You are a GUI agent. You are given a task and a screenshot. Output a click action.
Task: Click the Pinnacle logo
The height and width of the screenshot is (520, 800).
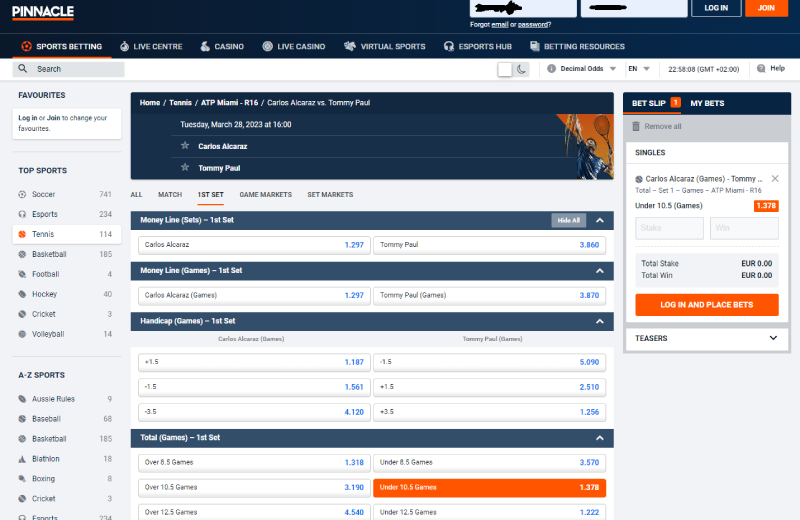pos(43,12)
